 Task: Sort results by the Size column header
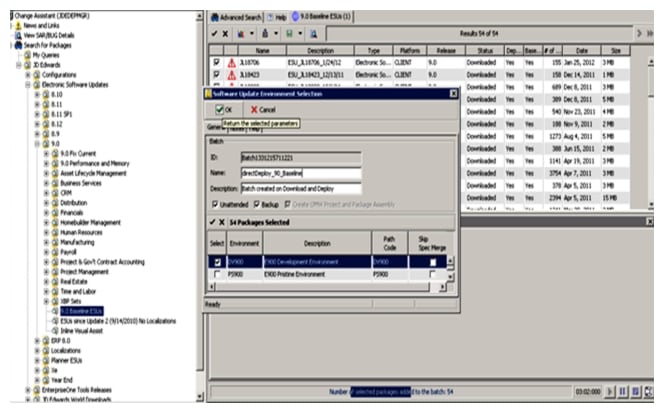click(x=616, y=51)
